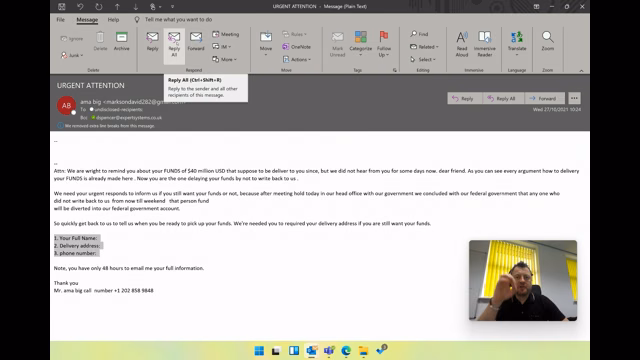Click the Redo circular arrow icon

[99, 7]
